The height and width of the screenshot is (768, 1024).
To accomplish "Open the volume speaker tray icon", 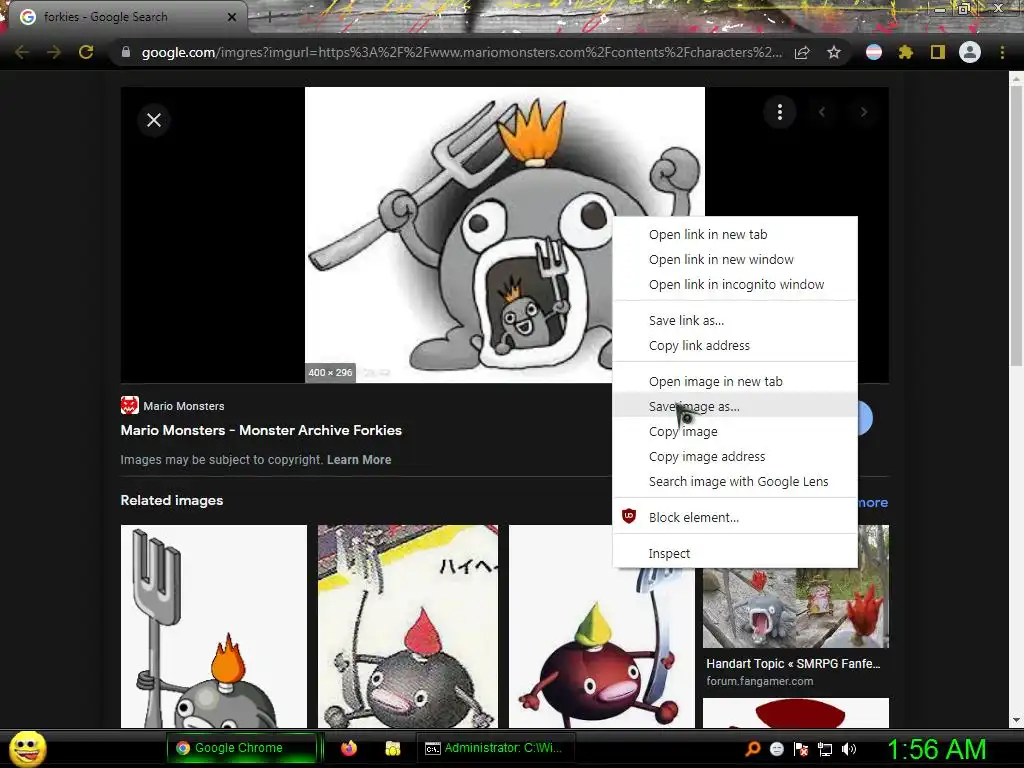I will [848, 749].
